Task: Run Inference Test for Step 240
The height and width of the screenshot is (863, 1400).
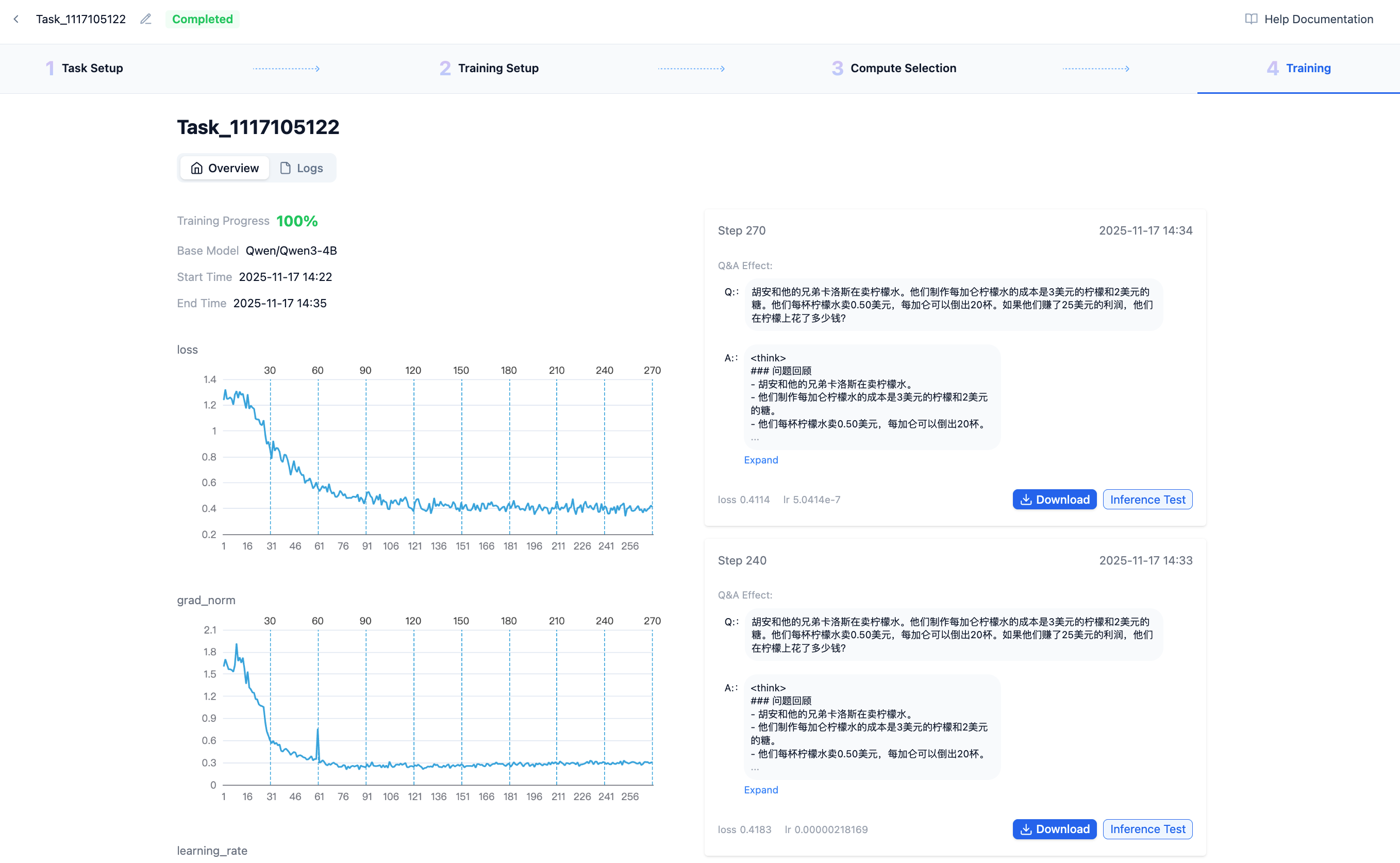Action: 1147,829
